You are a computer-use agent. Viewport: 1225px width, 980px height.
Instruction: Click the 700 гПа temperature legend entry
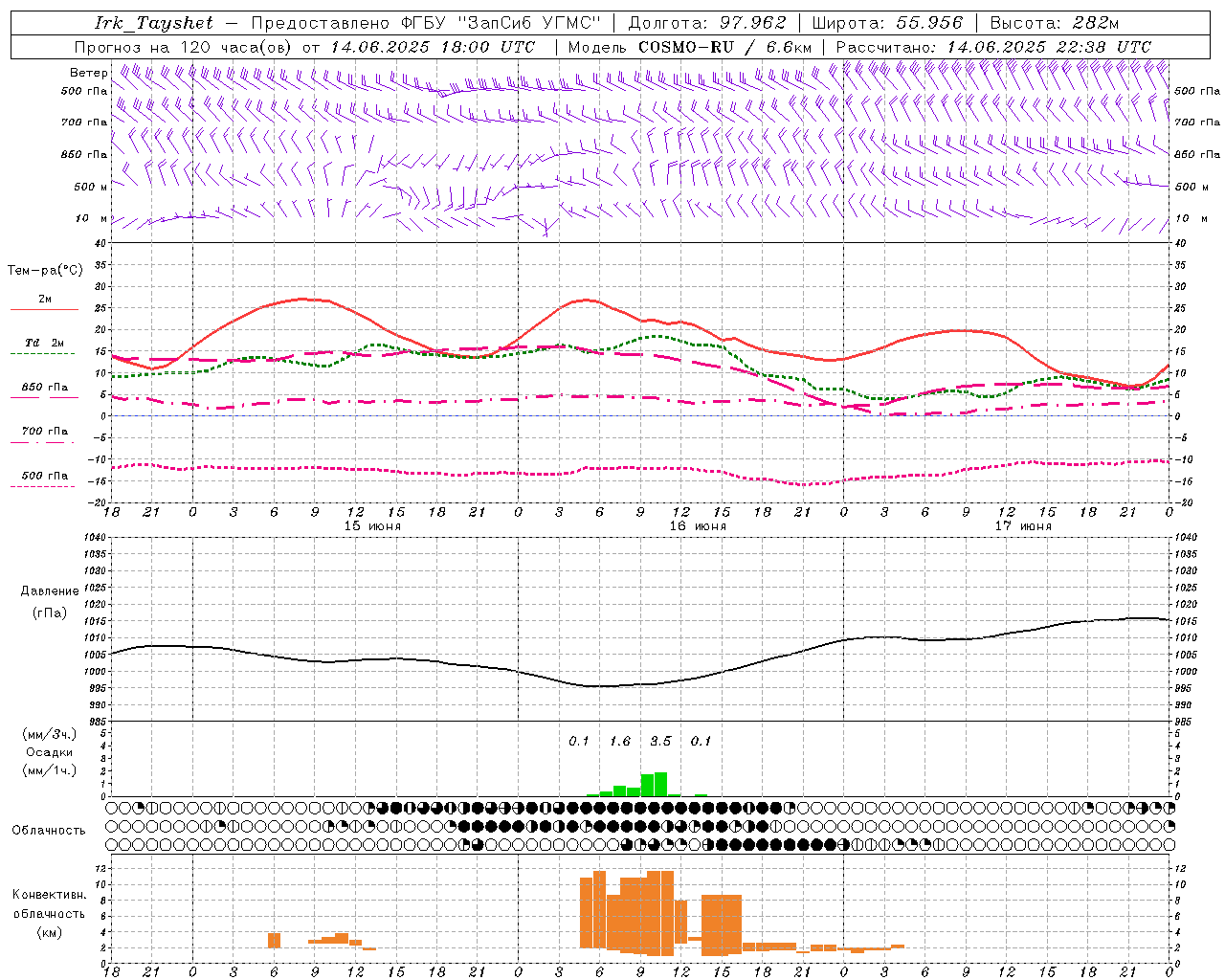[45, 432]
